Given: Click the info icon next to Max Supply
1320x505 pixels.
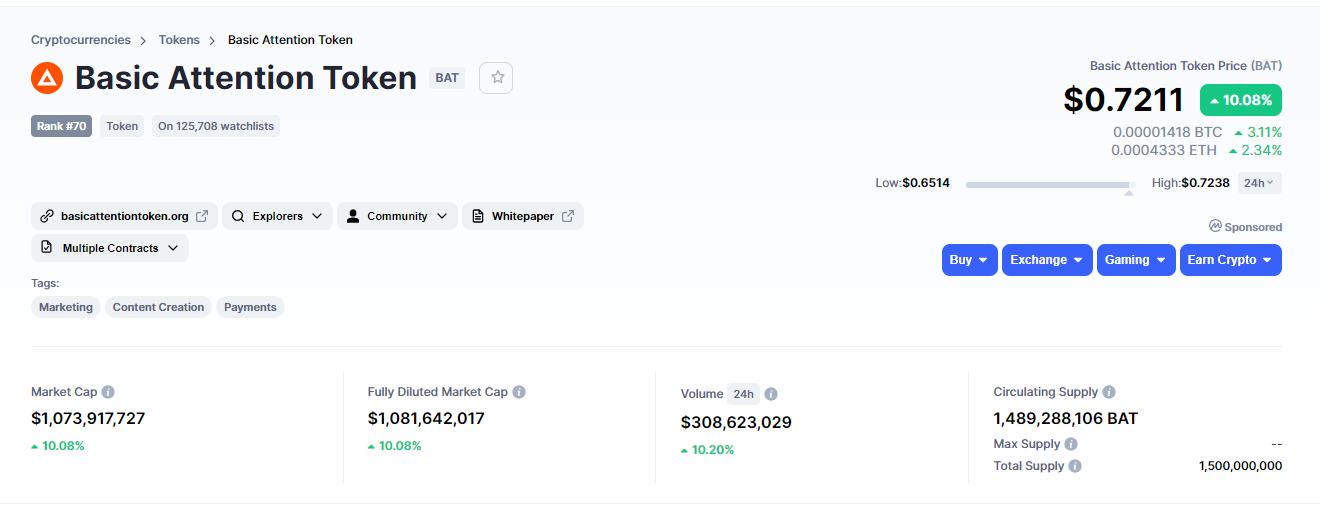Looking at the screenshot, I should coord(1071,444).
